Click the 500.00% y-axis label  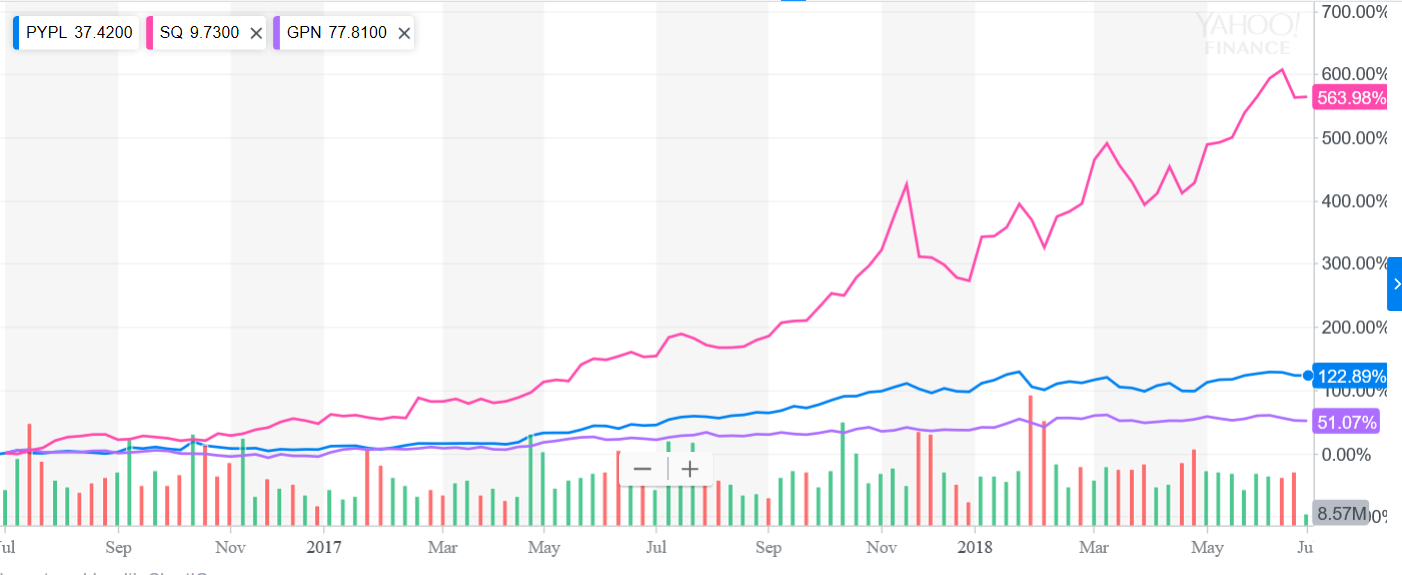pos(1352,137)
